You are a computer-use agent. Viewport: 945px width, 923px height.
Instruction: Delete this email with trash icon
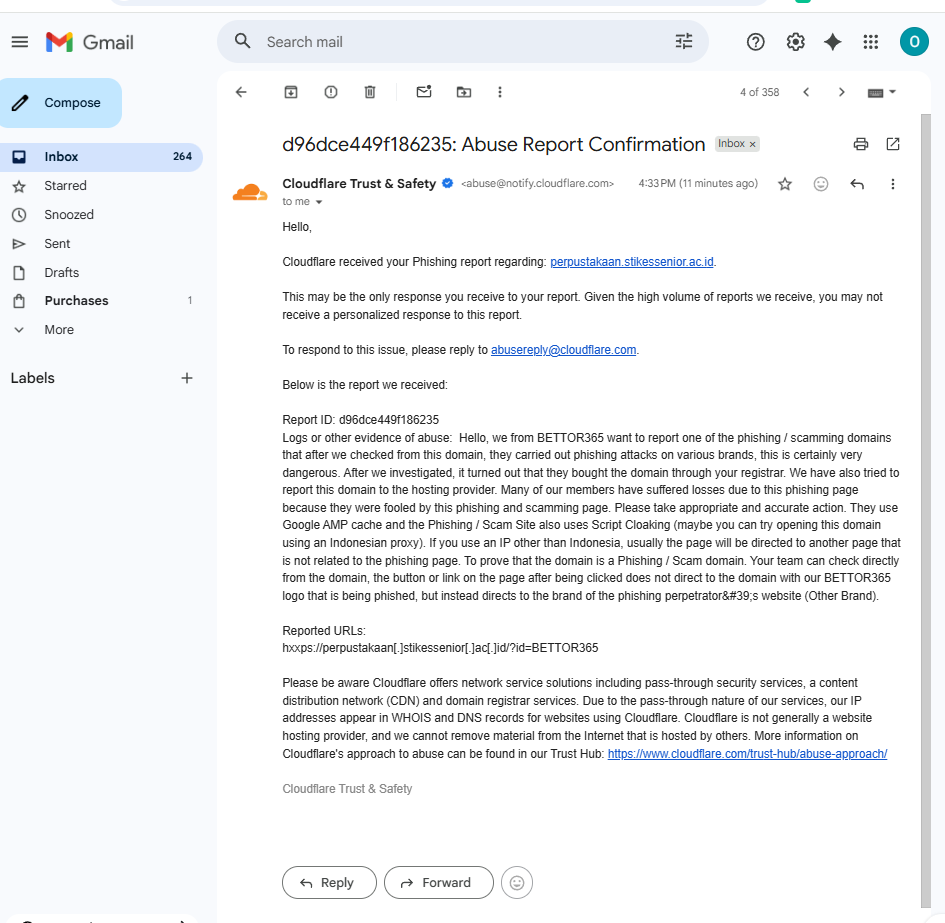click(x=370, y=92)
